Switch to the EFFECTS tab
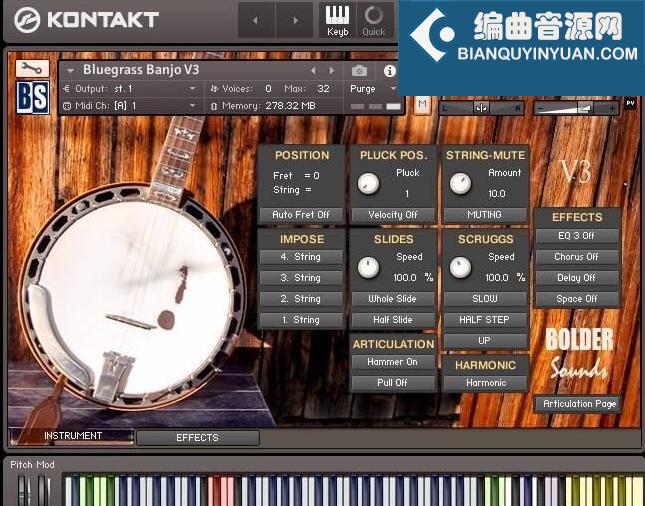The image size is (645, 506). (197, 438)
